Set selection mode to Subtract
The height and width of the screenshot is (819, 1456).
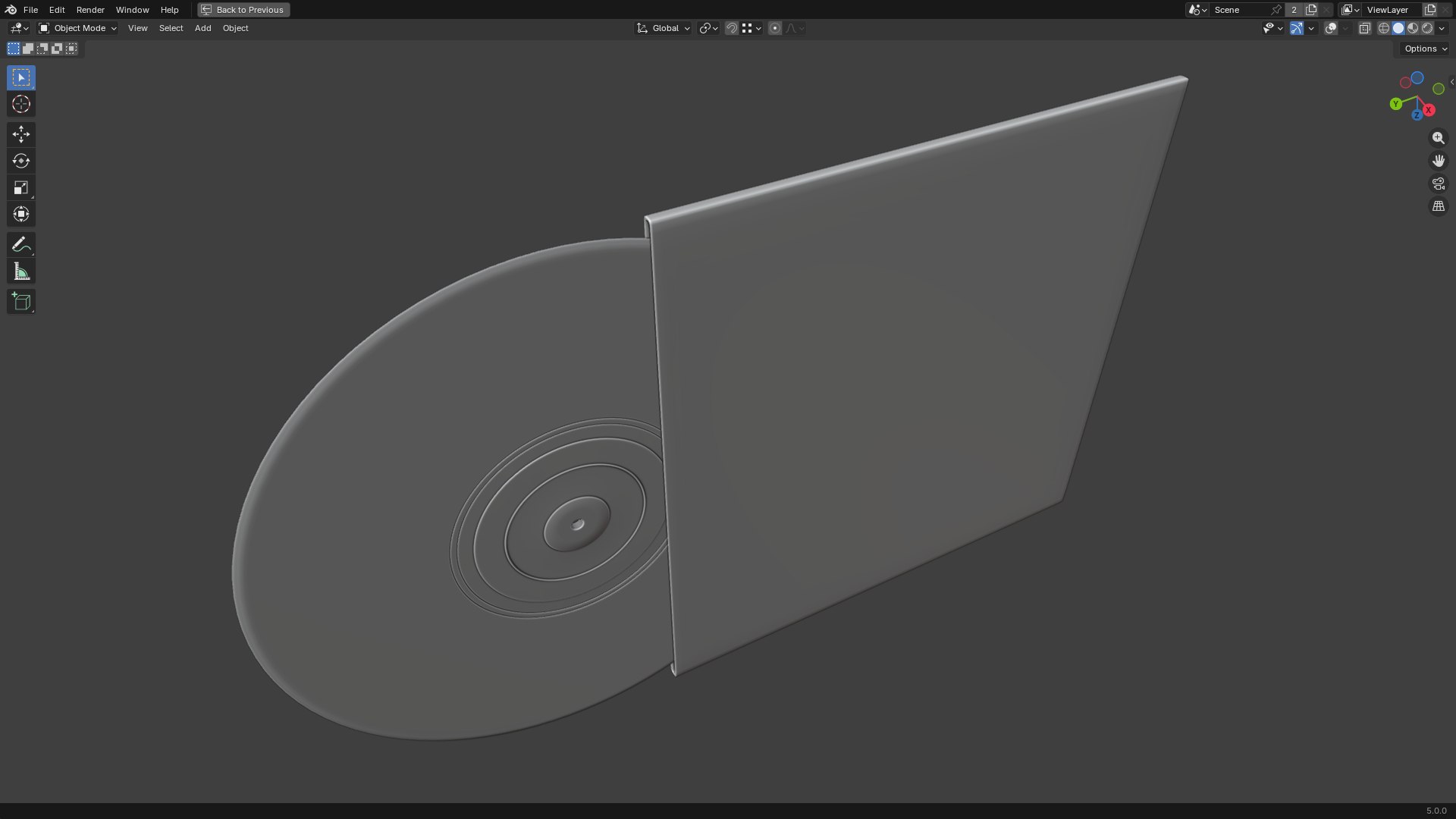tap(42, 49)
